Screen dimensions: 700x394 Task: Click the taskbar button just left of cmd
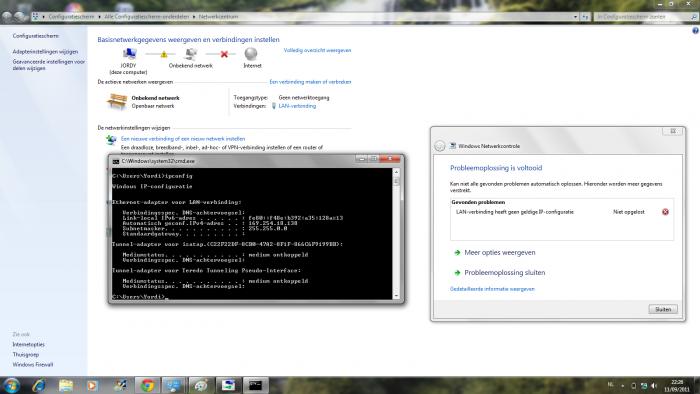[229, 385]
